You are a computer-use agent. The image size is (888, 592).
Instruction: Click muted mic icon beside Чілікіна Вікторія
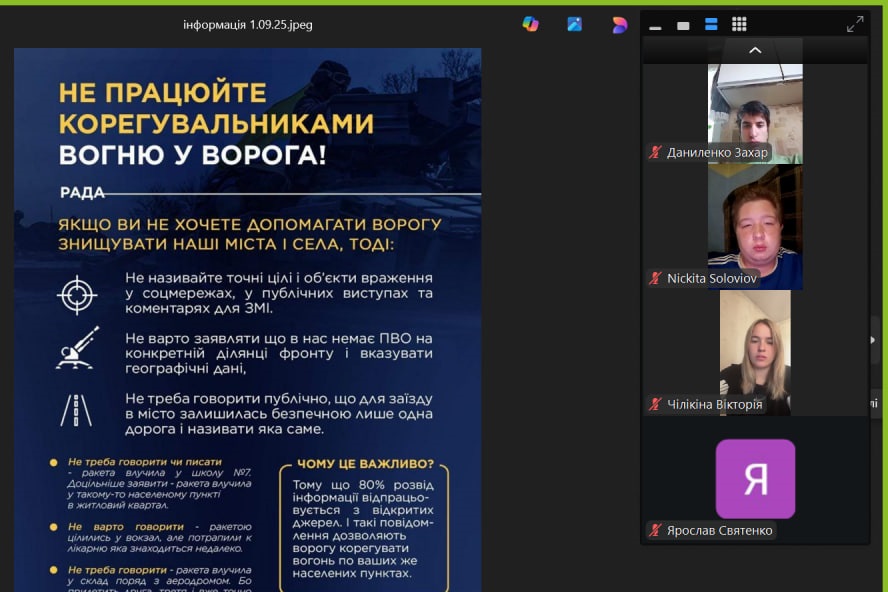pyautogui.click(x=656, y=404)
